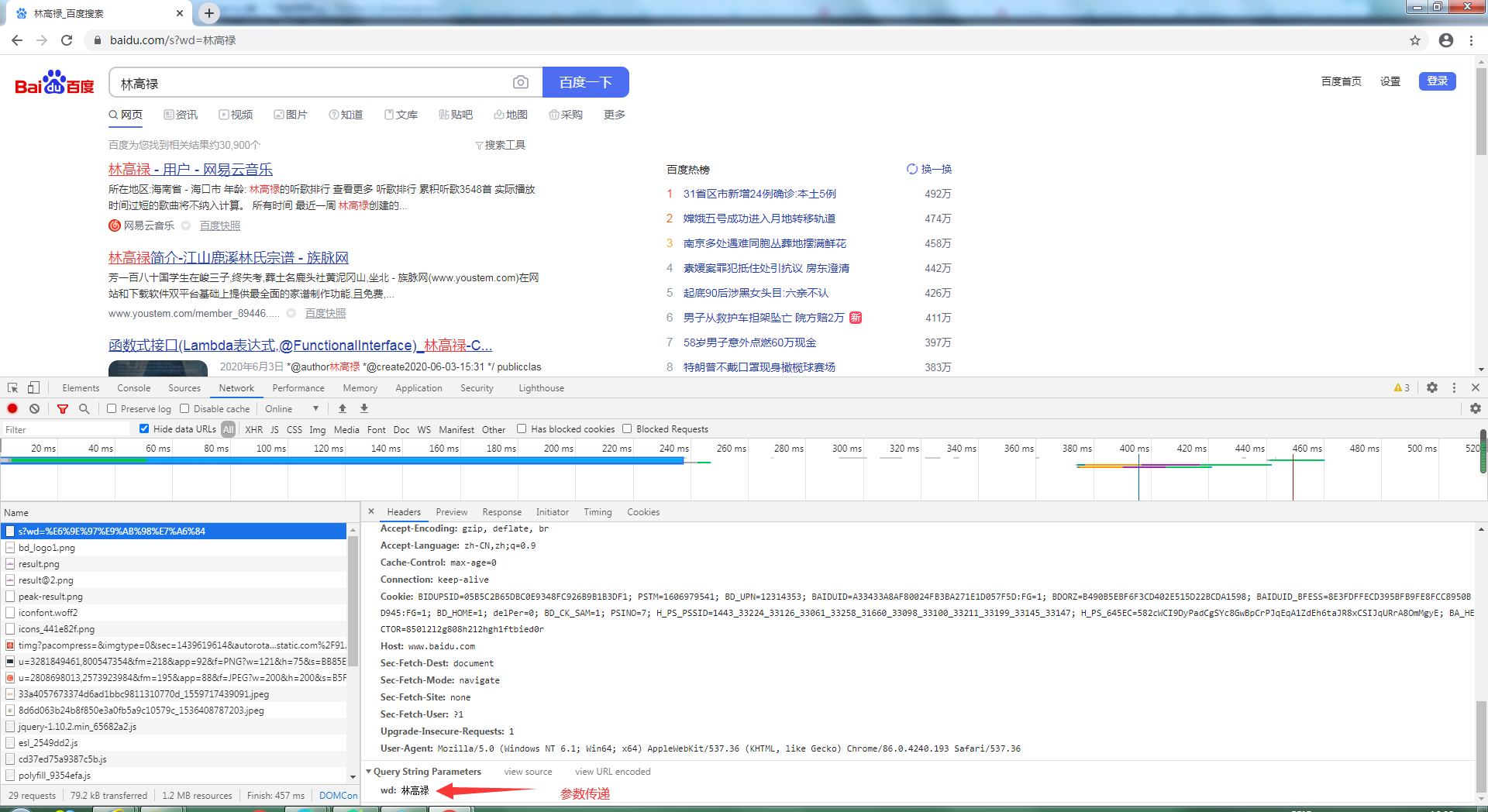Open network panel settings gear

(1476, 408)
